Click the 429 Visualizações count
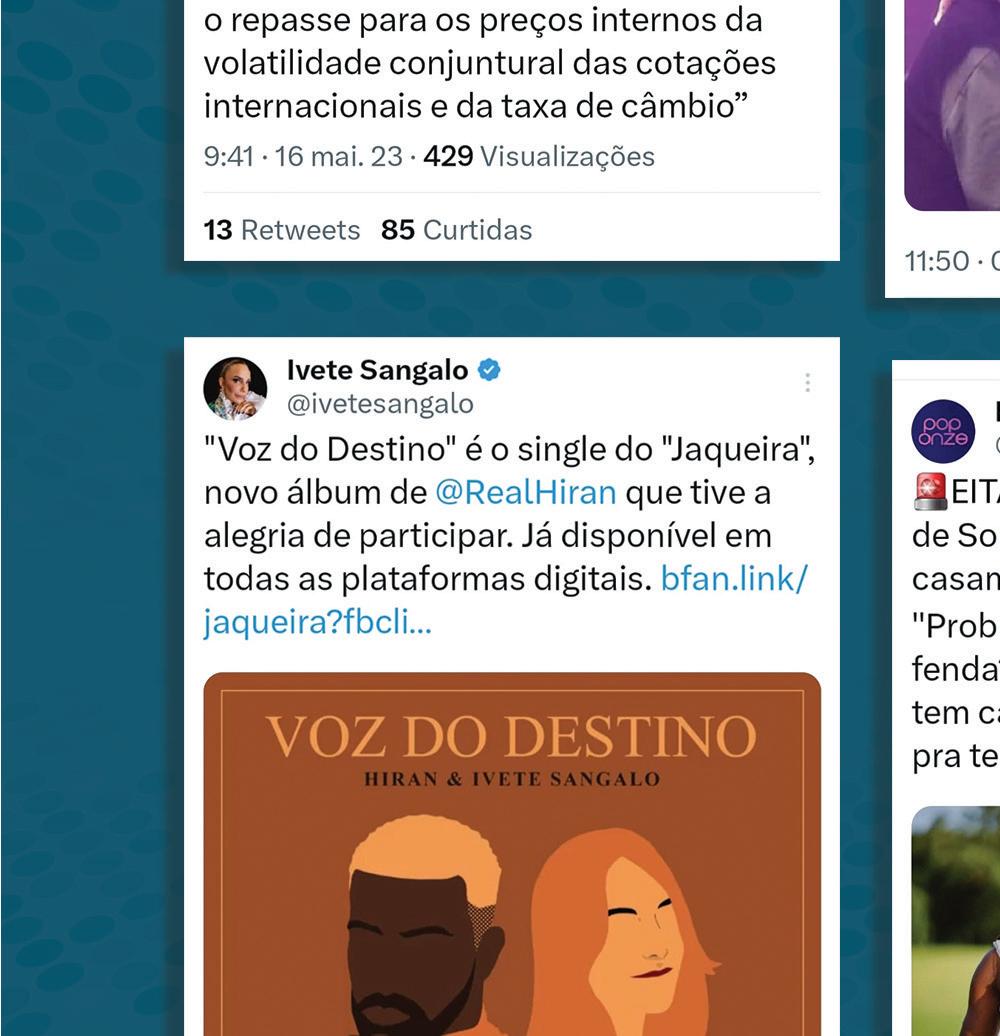Screen dimensions: 1000x1036 (x=539, y=157)
